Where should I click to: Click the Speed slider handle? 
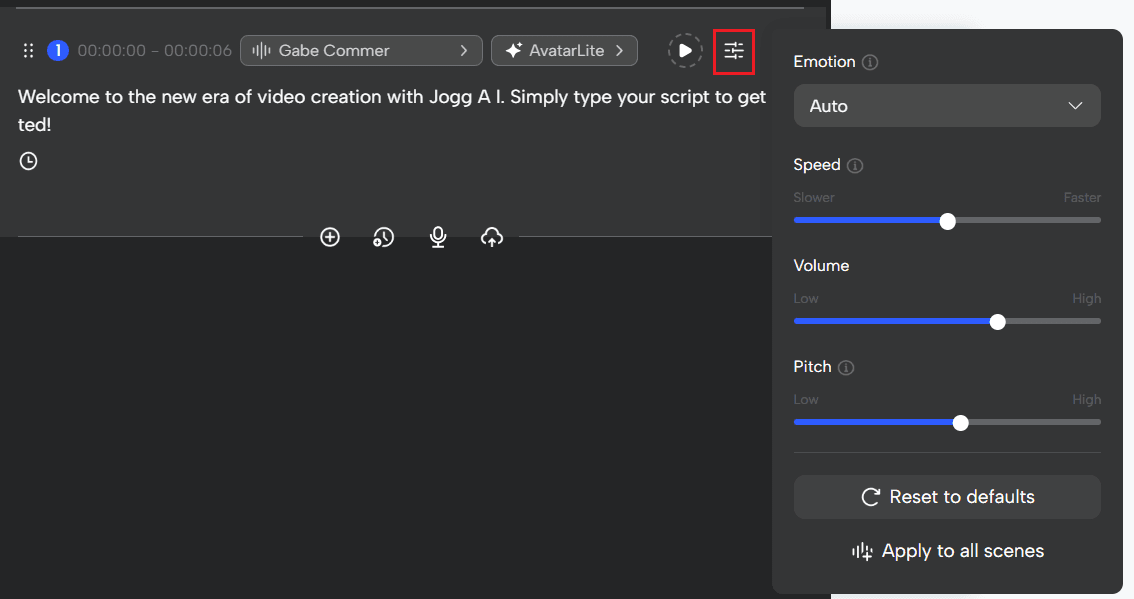coord(947,221)
